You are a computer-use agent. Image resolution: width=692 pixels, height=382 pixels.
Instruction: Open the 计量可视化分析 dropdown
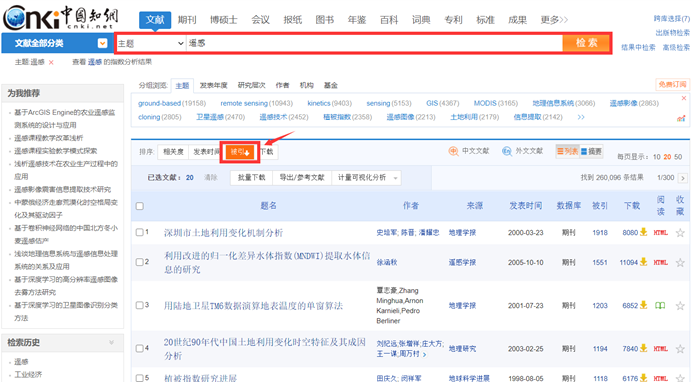coord(366,178)
